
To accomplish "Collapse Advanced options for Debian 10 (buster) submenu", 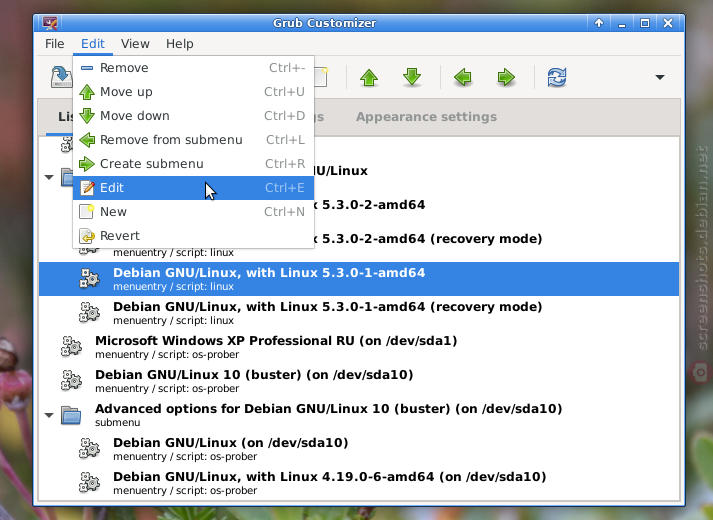I will 49,415.
